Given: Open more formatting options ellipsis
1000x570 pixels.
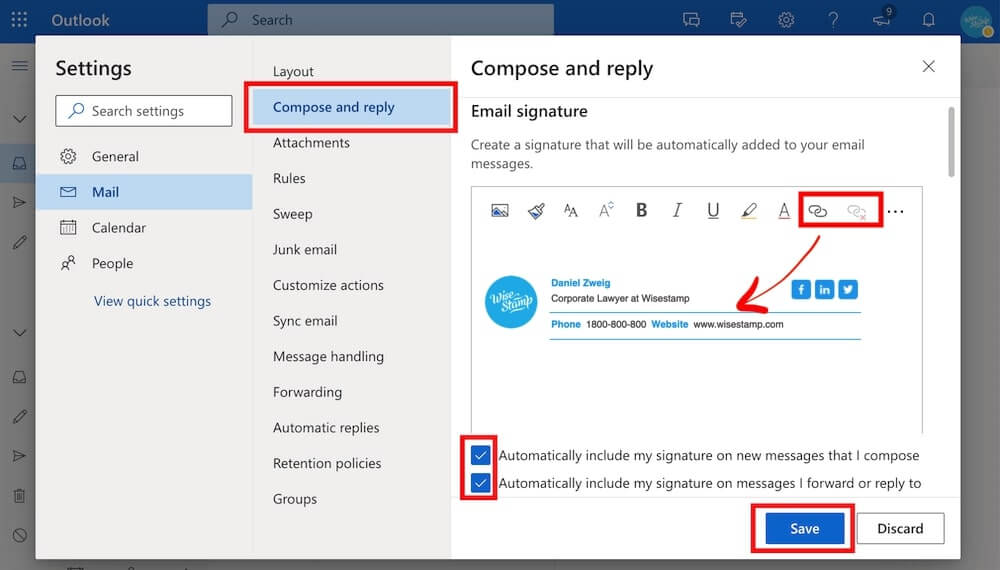Looking at the screenshot, I should [896, 211].
